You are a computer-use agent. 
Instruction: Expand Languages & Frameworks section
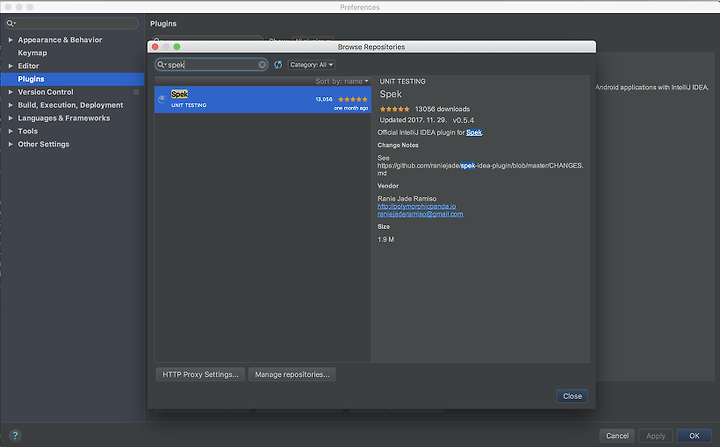click(11, 118)
